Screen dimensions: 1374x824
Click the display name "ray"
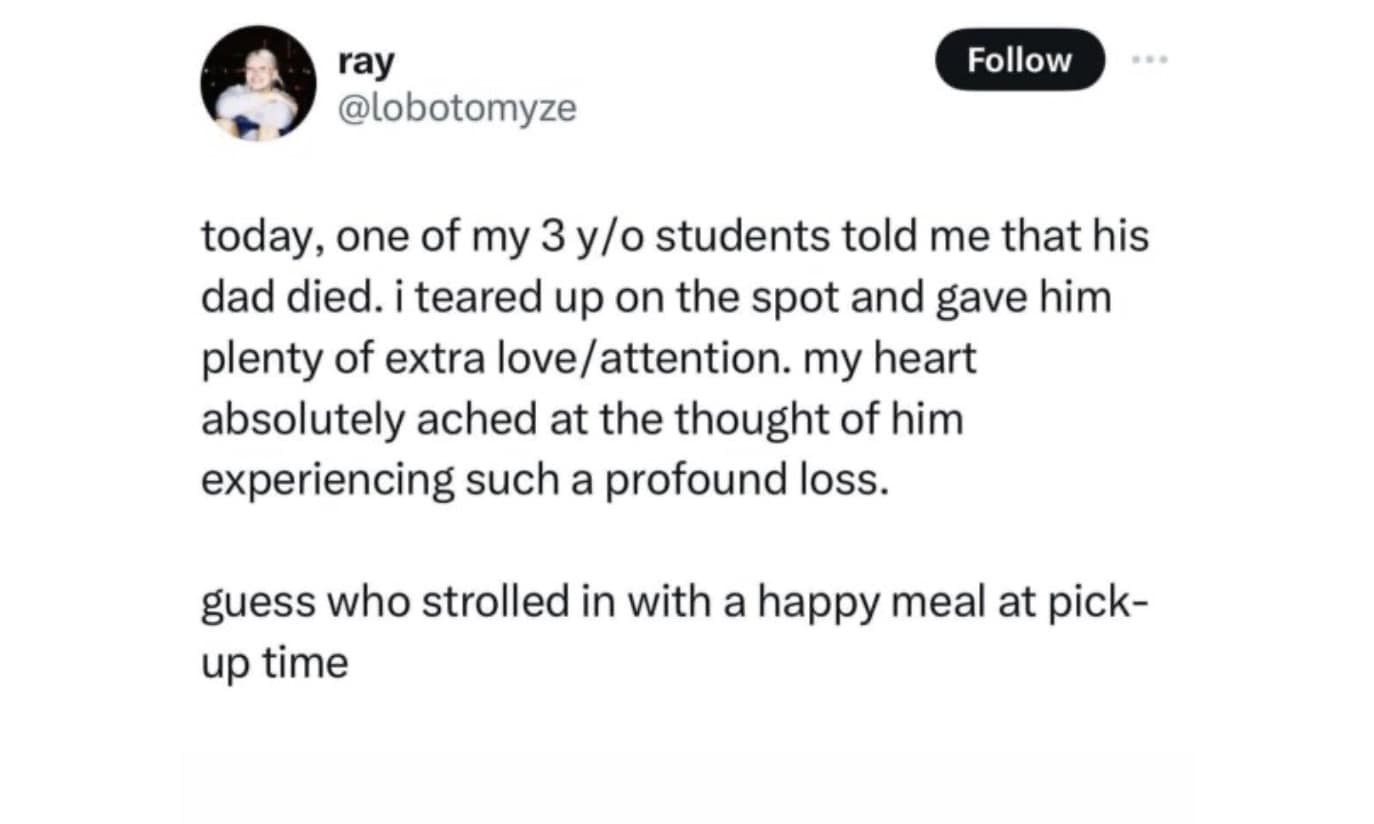coord(367,61)
